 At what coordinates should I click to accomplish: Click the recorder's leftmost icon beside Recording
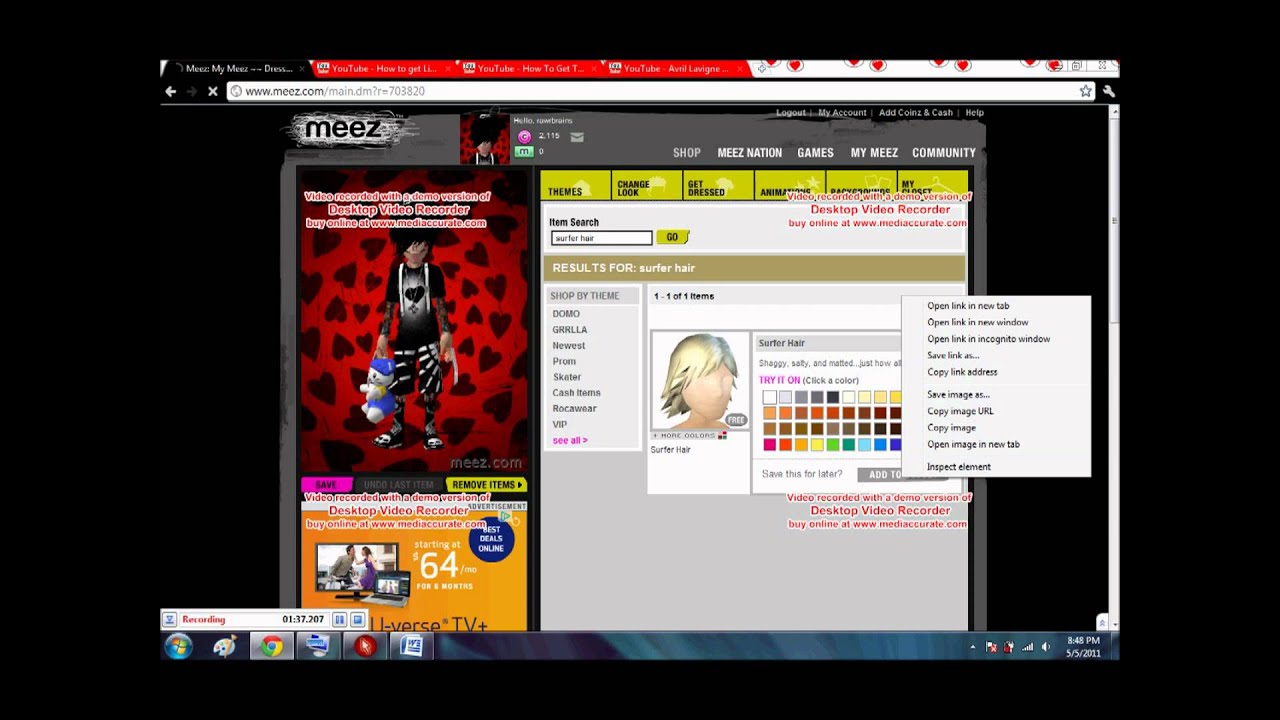coord(170,620)
